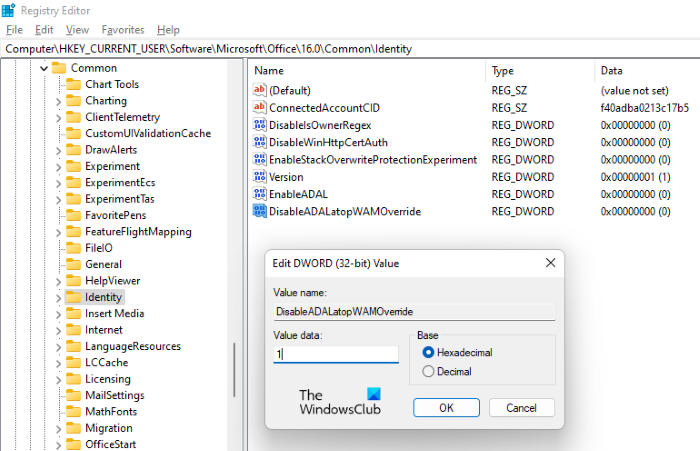Click the Value data input field
700x451 pixels.
(x=336, y=354)
